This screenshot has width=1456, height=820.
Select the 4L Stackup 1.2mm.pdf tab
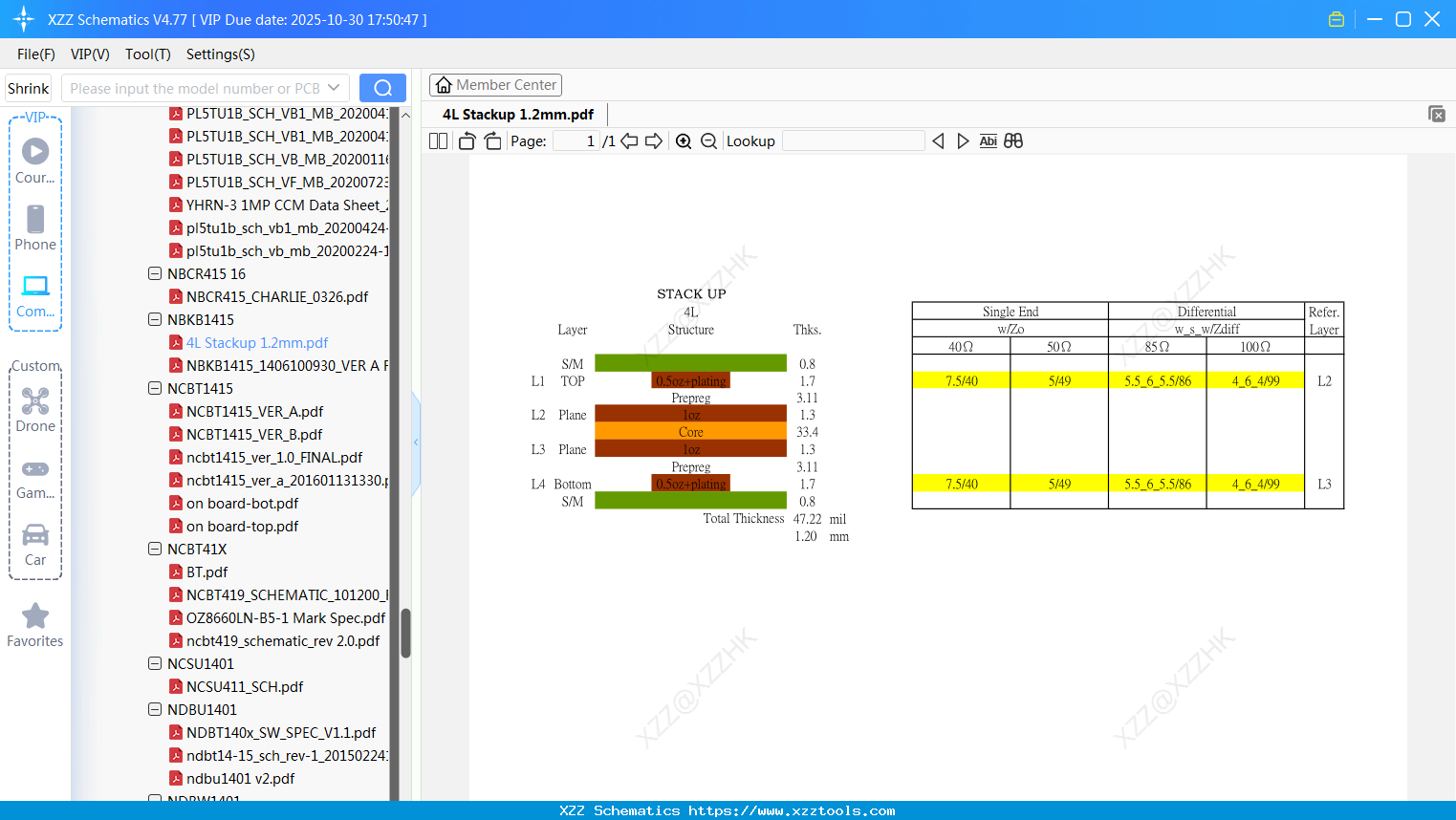pos(518,115)
